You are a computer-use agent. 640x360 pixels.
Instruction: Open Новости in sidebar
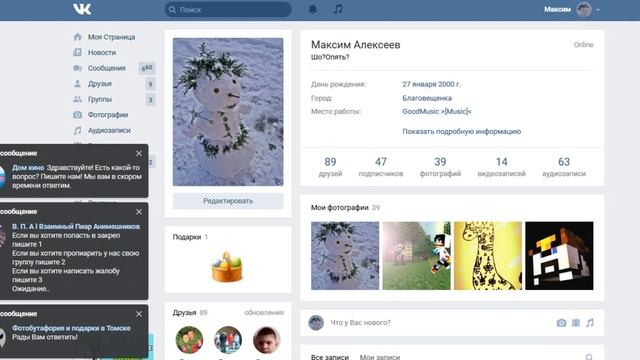(x=102, y=52)
